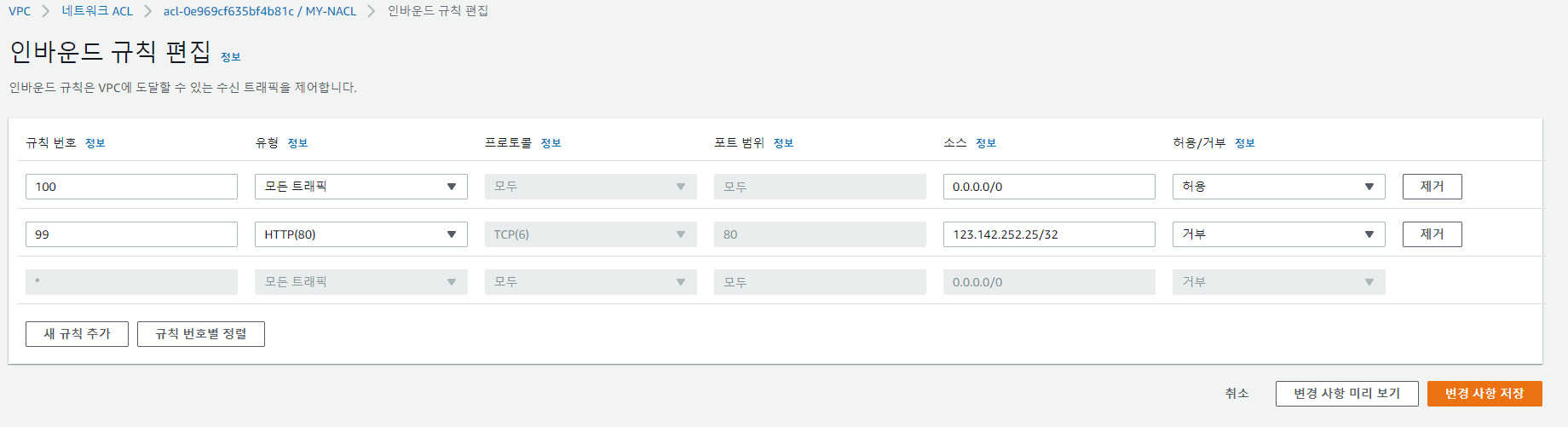Click 변경 사항 미리 보기 button
The height and width of the screenshot is (427, 1568).
click(x=1347, y=394)
